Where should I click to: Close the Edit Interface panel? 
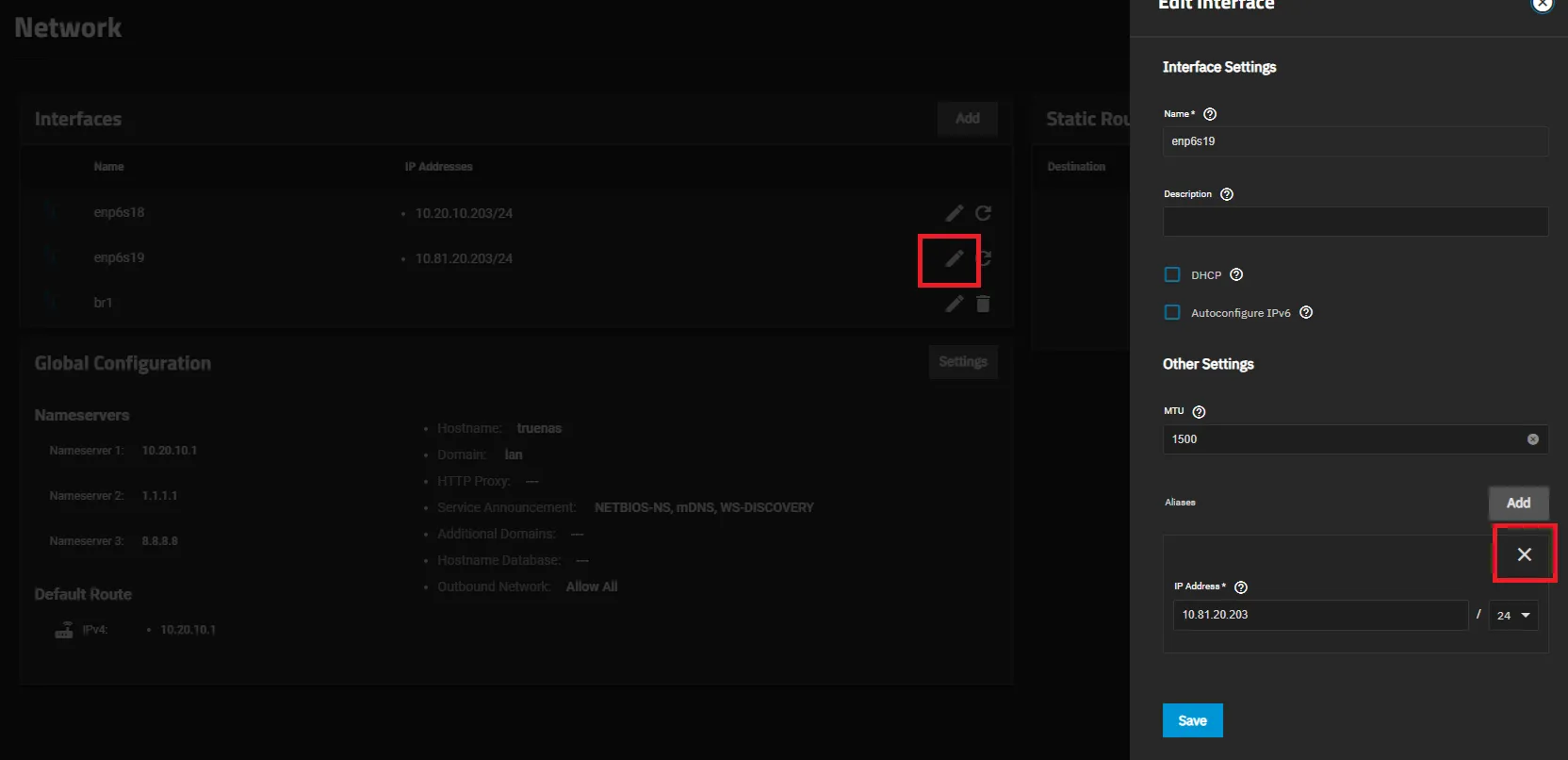(1542, 5)
